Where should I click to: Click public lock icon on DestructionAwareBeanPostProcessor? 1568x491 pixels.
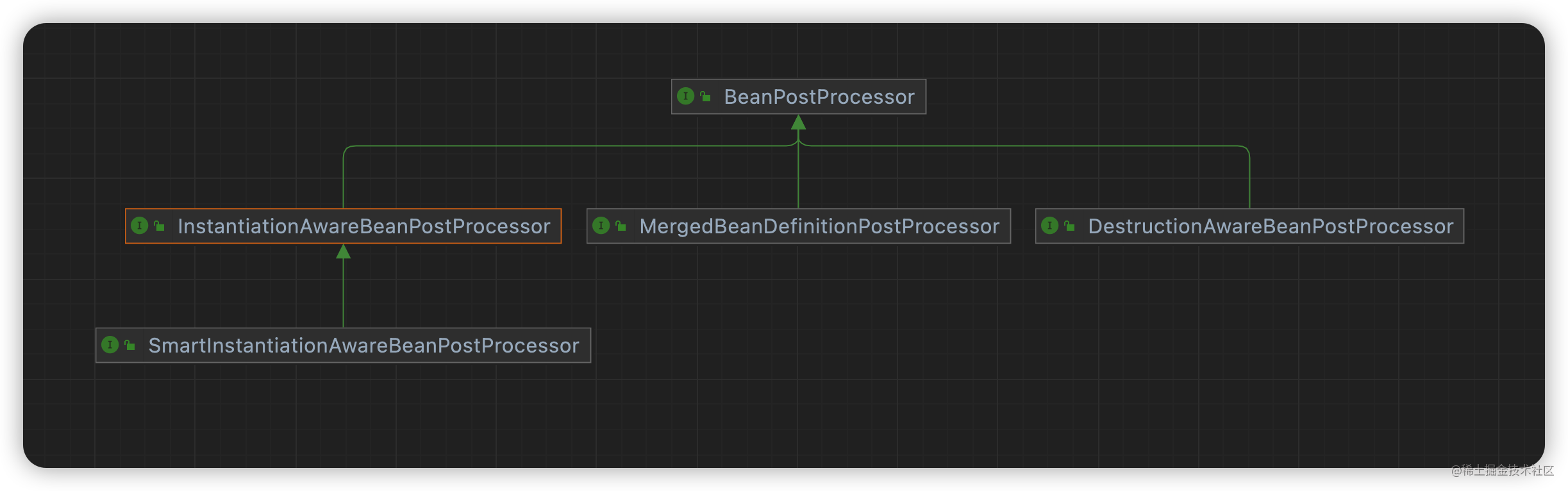[x=1069, y=226]
